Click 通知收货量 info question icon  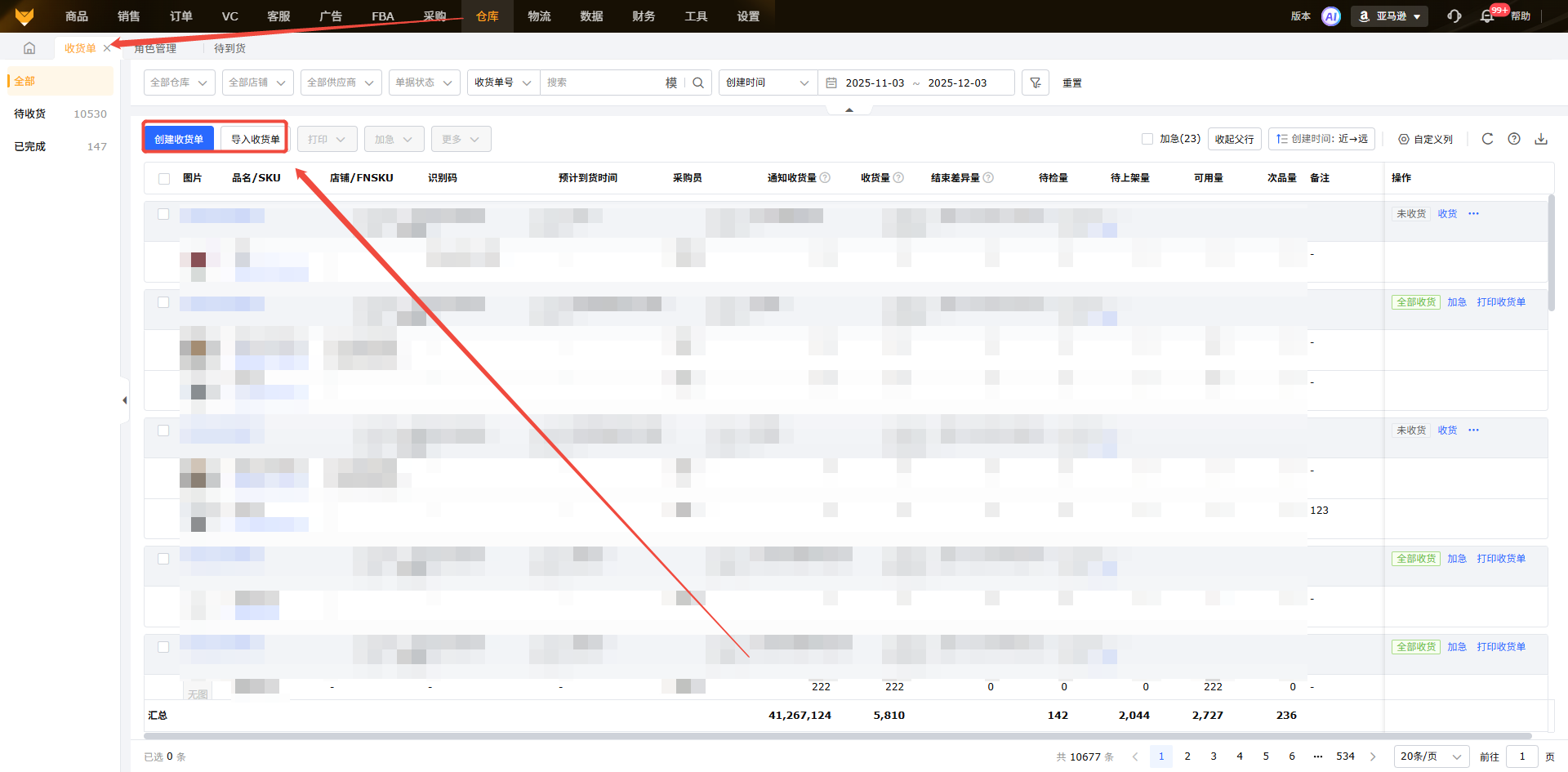coord(825,177)
